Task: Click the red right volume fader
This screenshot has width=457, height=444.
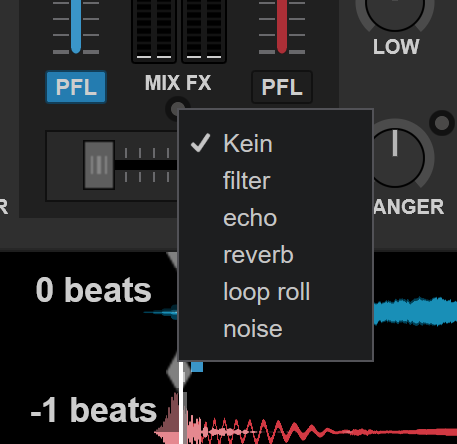Action: point(282,26)
